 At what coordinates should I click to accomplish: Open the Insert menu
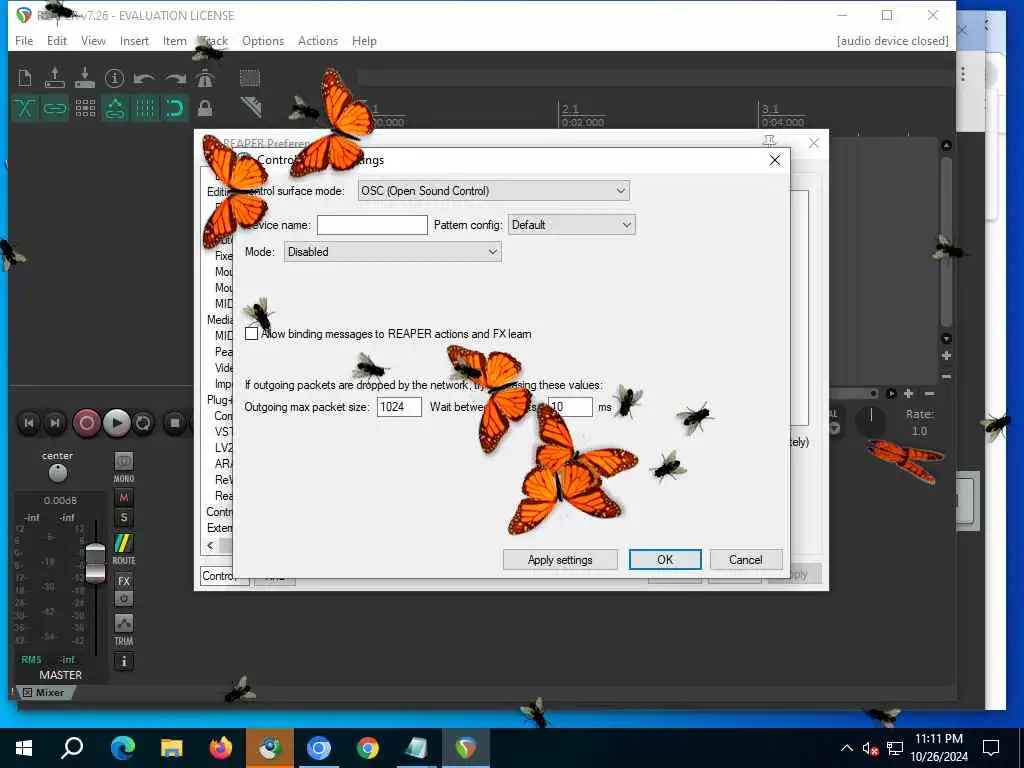[x=134, y=40]
